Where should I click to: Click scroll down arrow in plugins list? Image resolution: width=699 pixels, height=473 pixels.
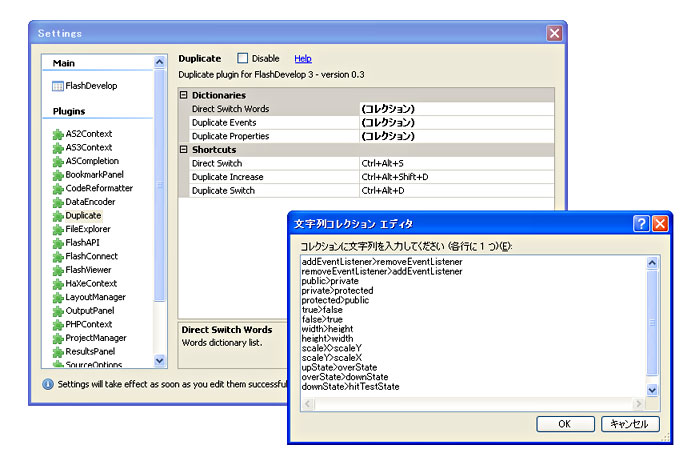click(x=160, y=360)
